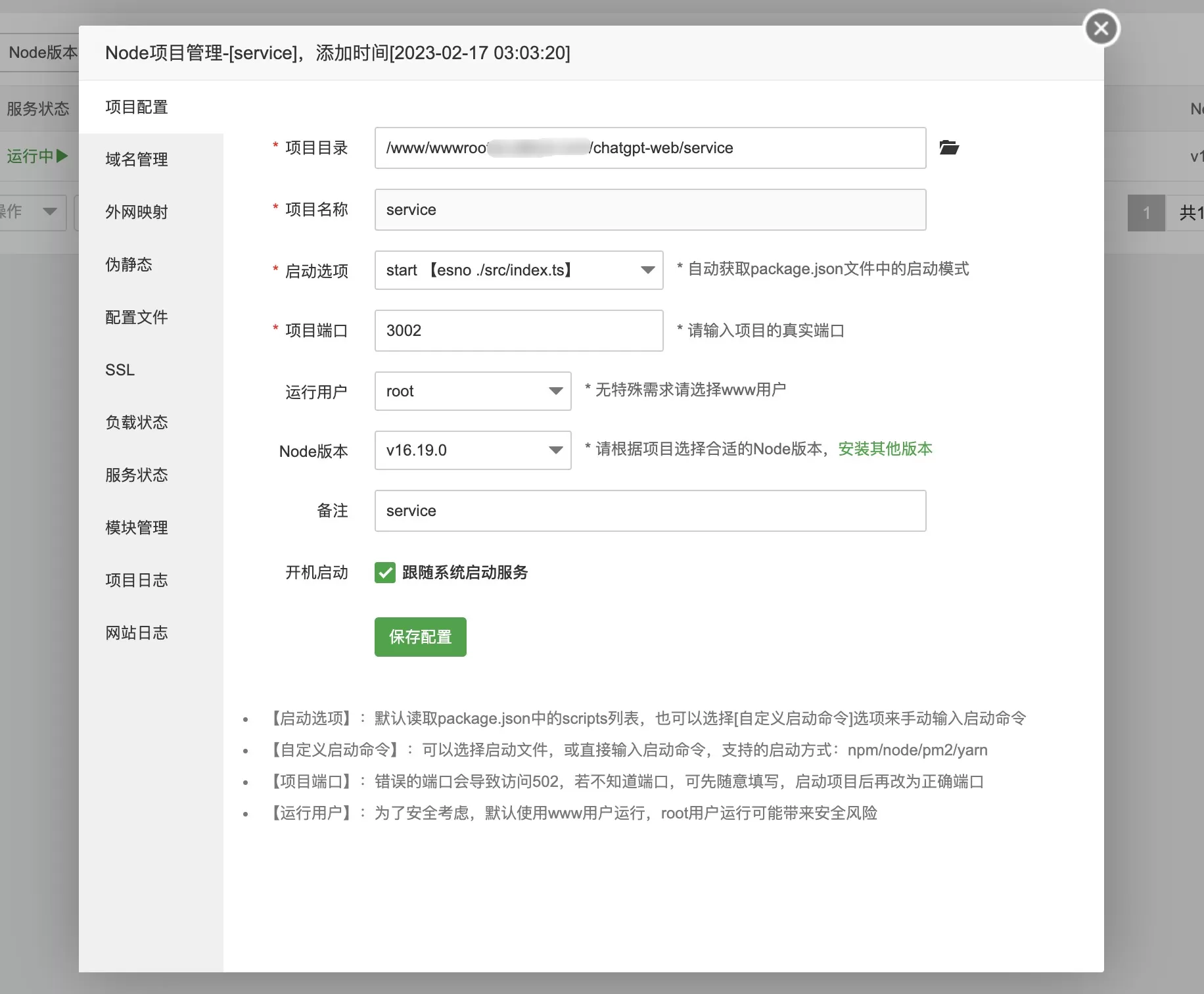Close the Node项目管理 dialog

[x=1101, y=28]
